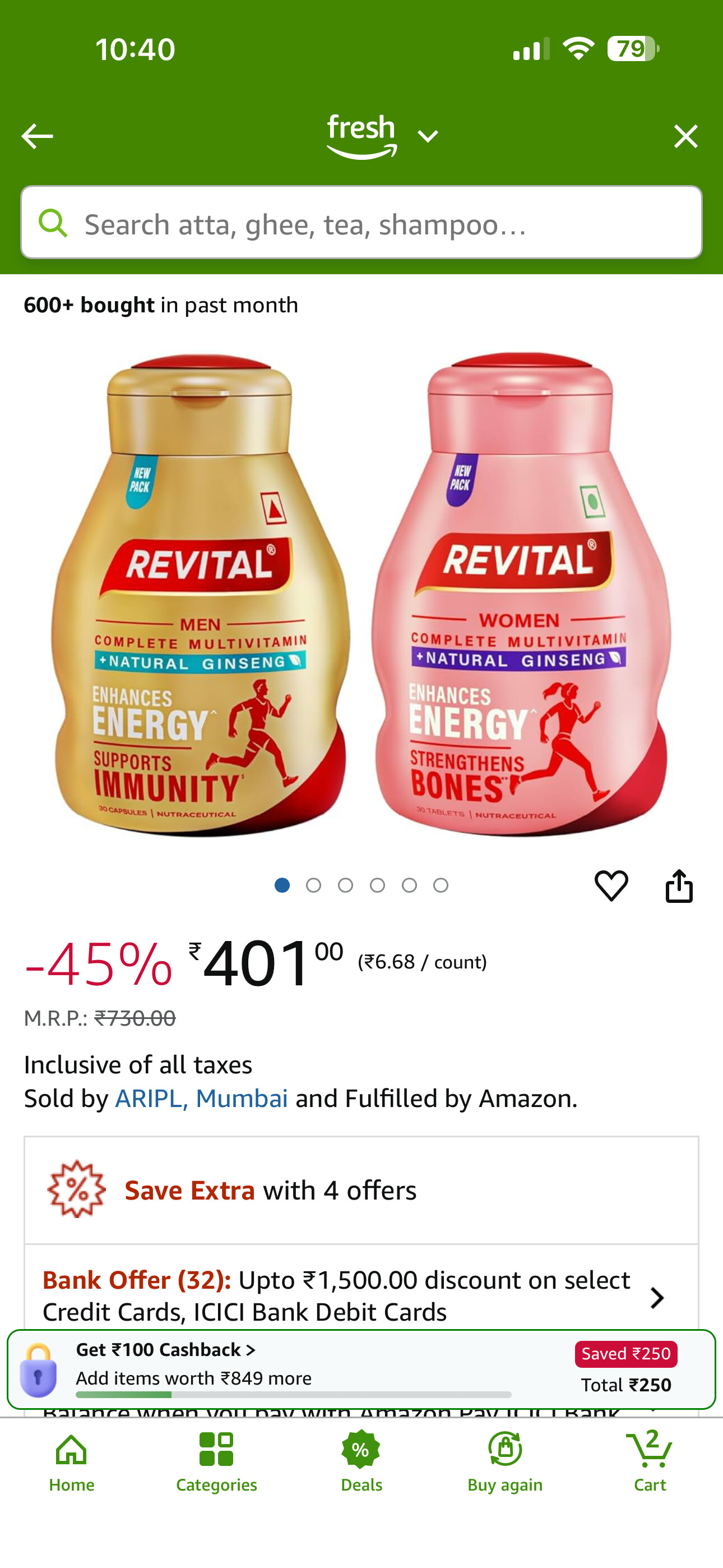Share product using share icon

679,885
